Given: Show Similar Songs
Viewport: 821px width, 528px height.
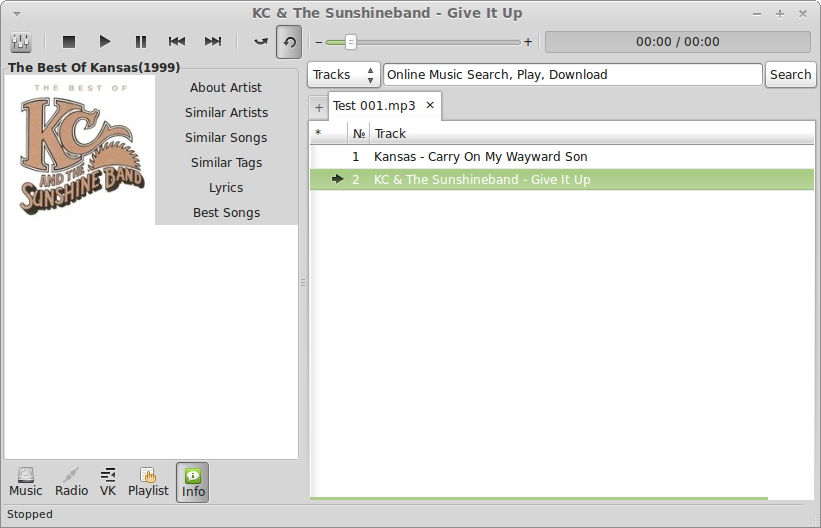Looking at the screenshot, I should coord(226,138).
